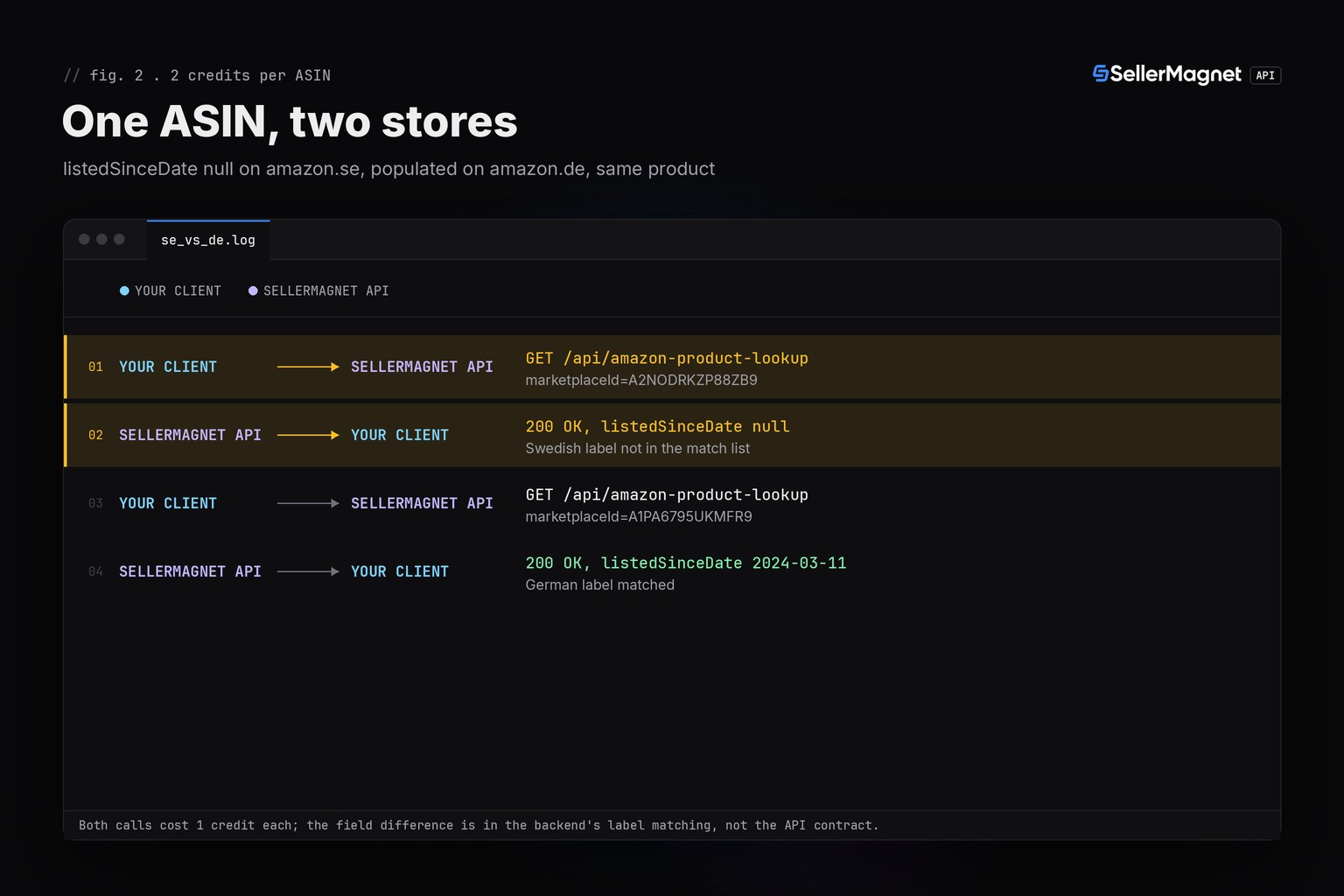This screenshot has width=1344, height=896.
Task: Click the footer note about credit cost
Action: 479,825
